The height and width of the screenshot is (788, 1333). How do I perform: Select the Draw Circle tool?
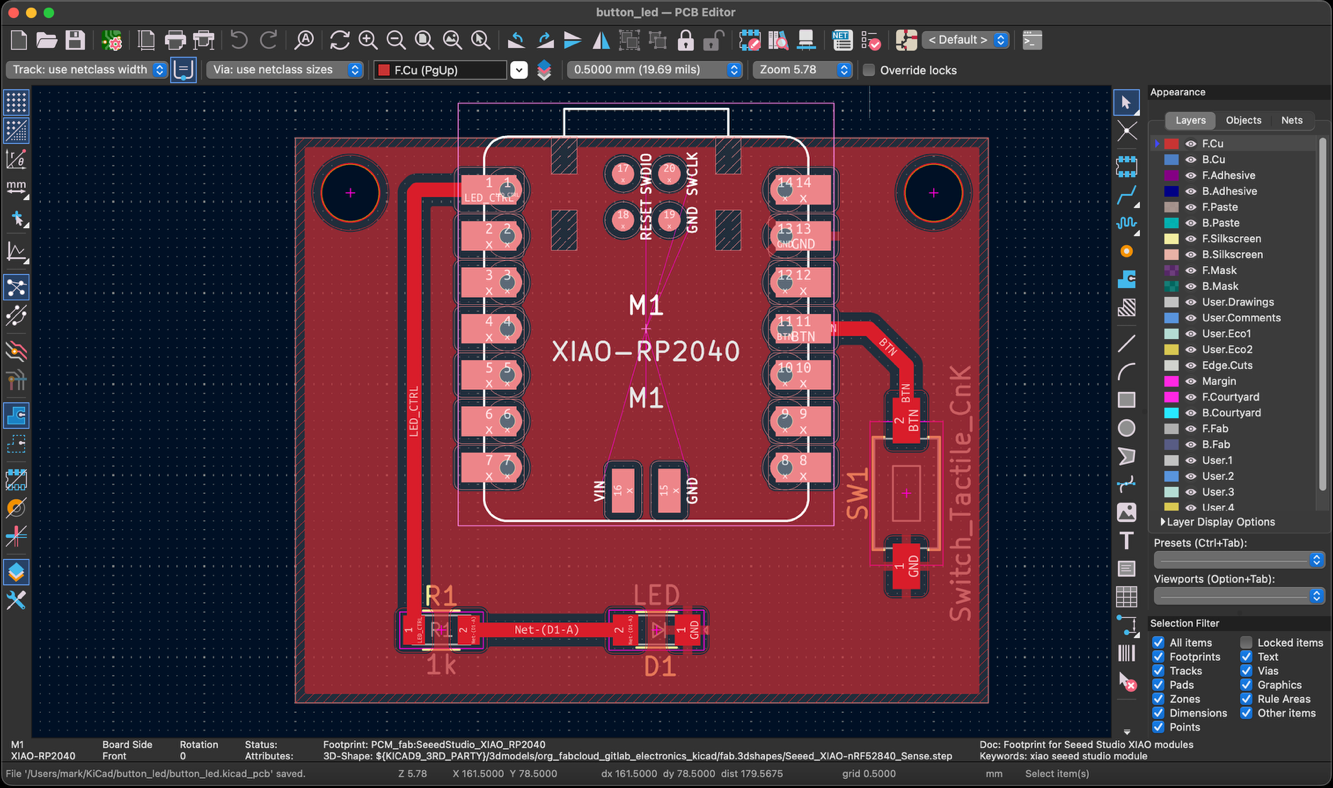[x=1127, y=428]
